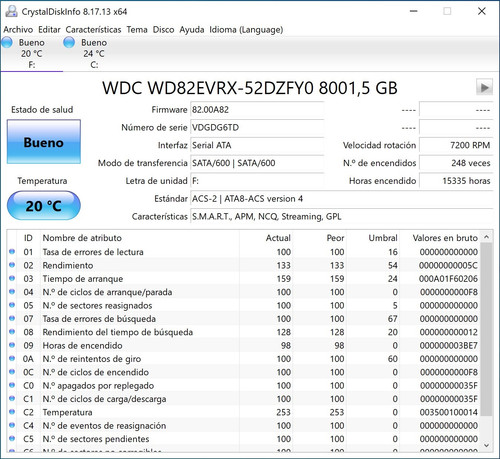Open the Disco menu
Screen dimensions: 500x459
tap(163, 30)
